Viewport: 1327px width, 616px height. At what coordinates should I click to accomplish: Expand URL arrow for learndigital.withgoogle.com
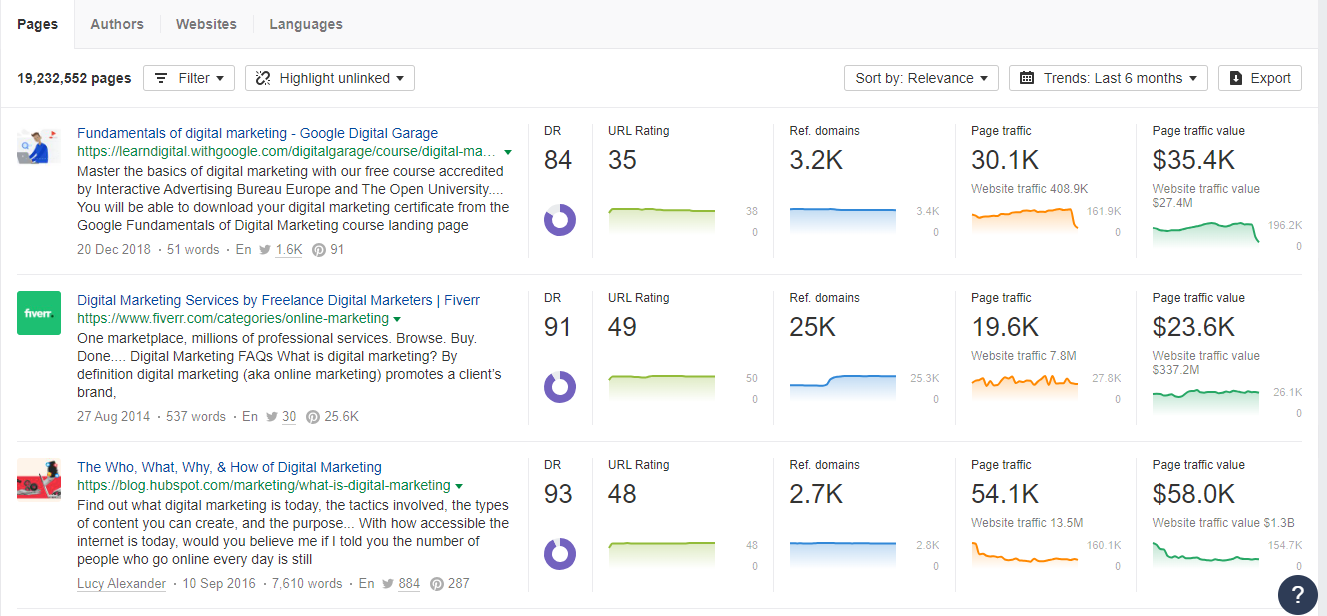point(508,152)
